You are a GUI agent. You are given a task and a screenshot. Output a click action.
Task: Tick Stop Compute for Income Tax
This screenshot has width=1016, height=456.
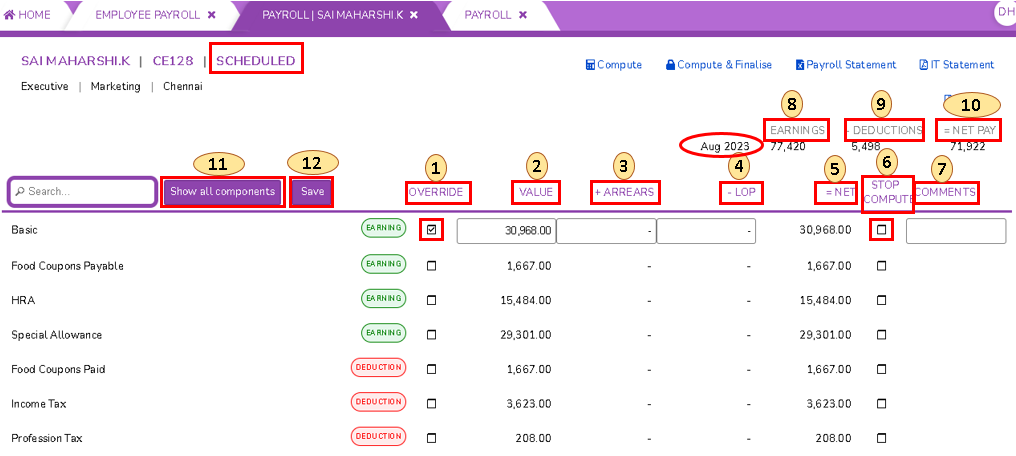881,404
